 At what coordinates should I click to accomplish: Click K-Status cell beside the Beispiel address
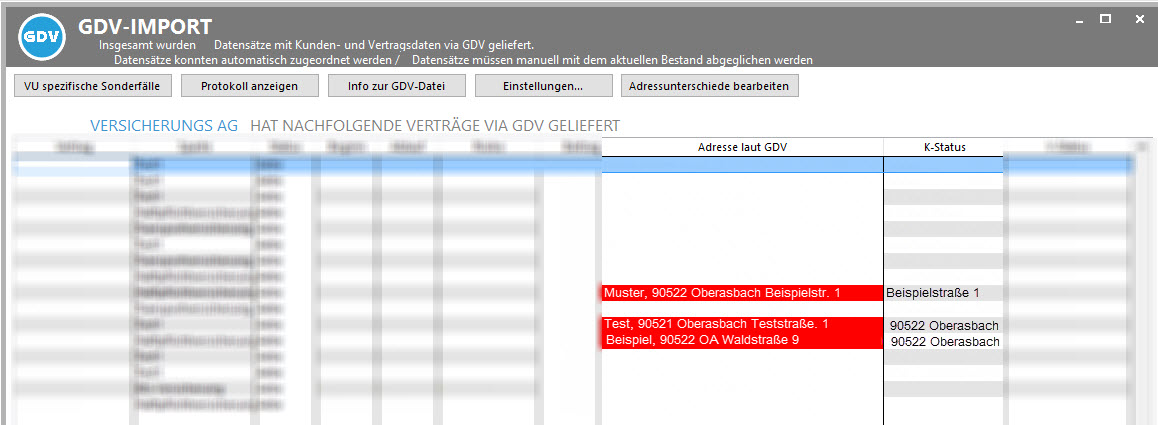pos(943,341)
